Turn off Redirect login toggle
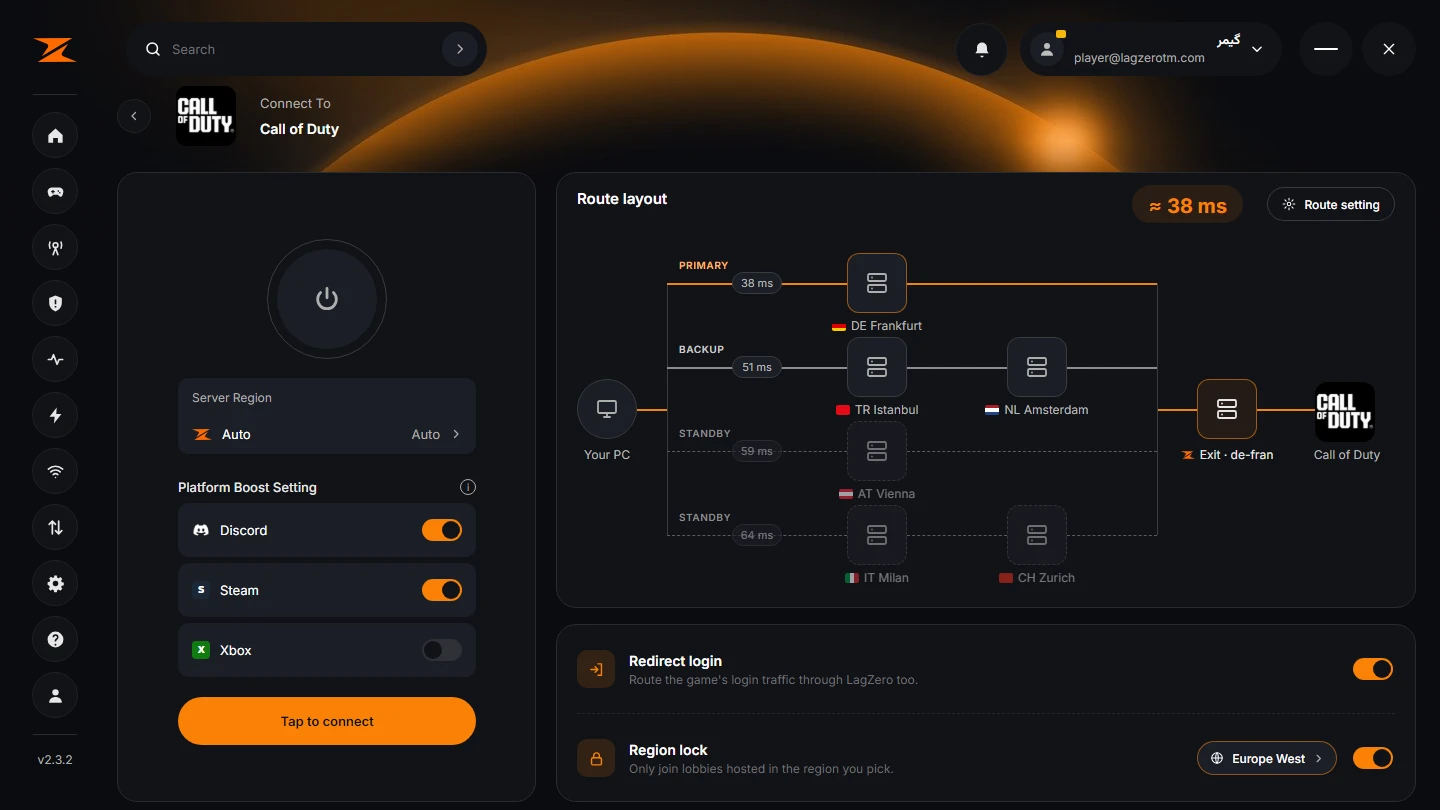1440x810 pixels. [1373, 669]
